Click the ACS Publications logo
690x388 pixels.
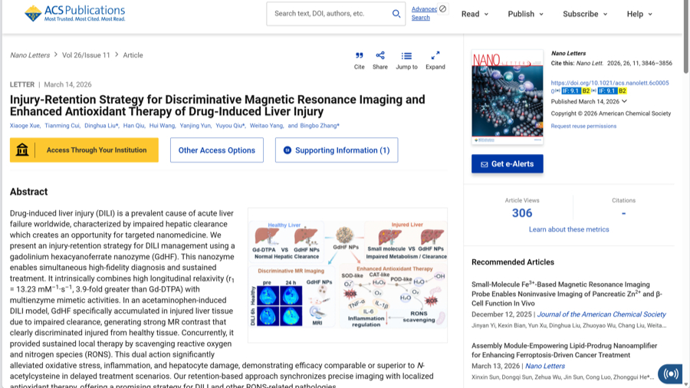coord(75,14)
